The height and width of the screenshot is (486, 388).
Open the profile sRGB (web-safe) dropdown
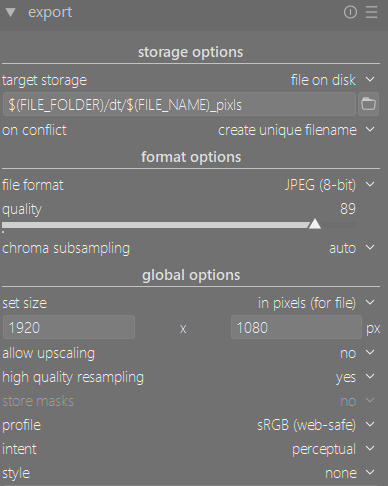point(190,425)
